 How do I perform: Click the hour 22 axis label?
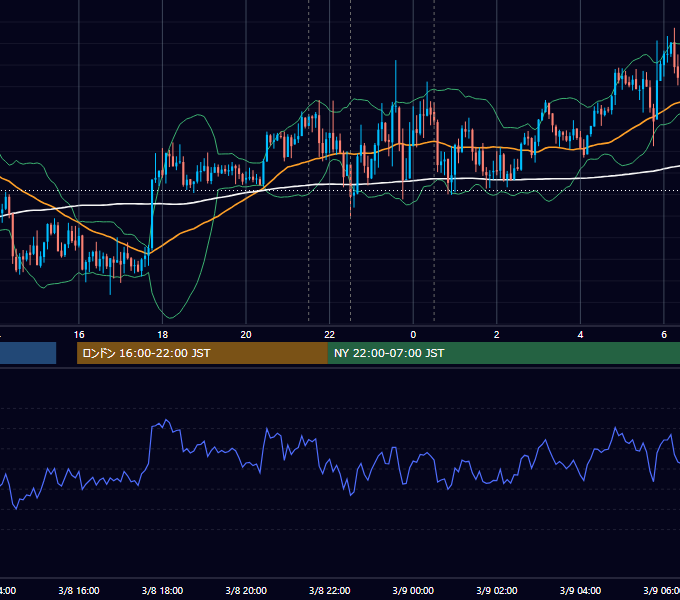tap(330, 335)
